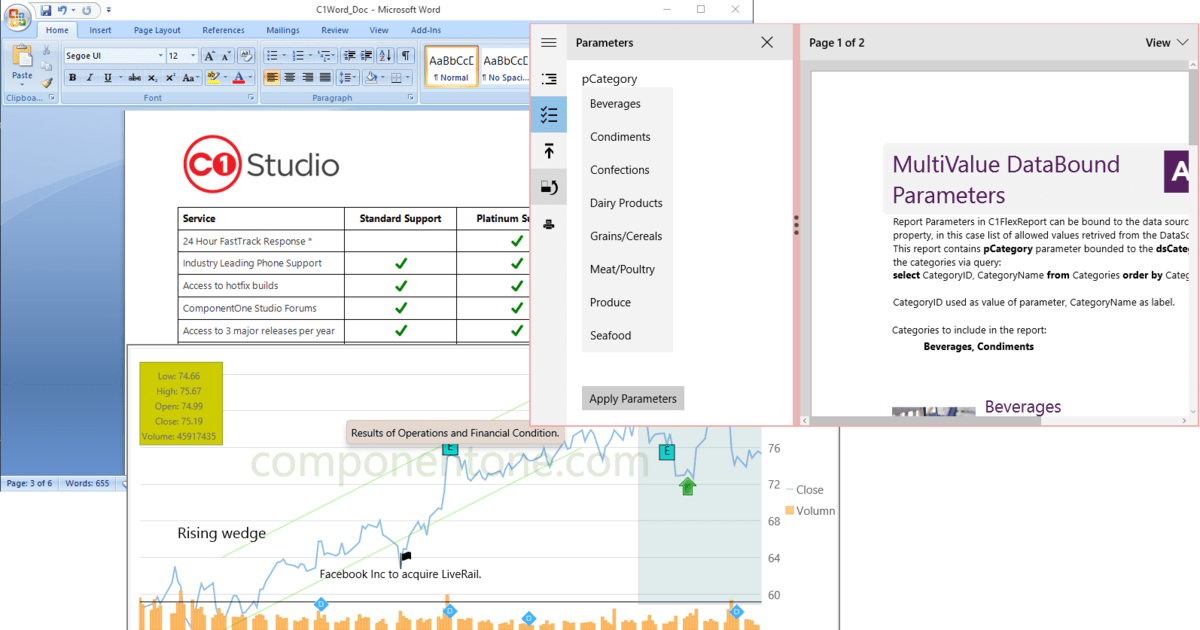
Task: Open the hamburger menu in report viewer
Action: pos(548,43)
